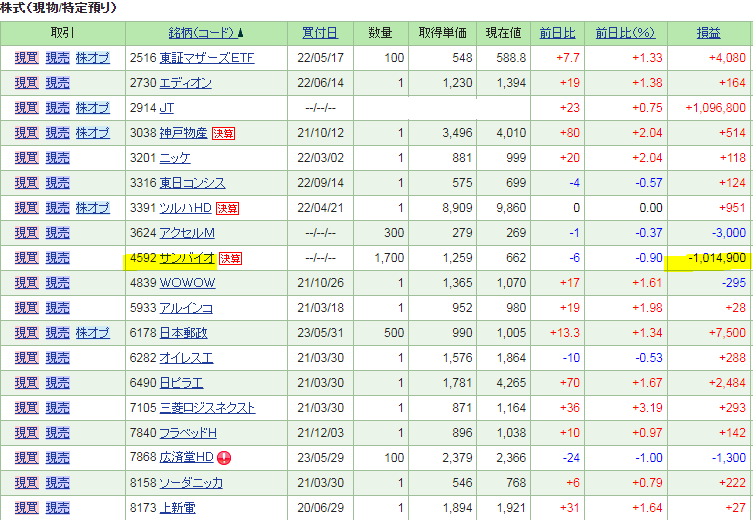Click 現売 in the 日本郵政 row
Screen dimensions: 753x520
[x=58, y=333]
